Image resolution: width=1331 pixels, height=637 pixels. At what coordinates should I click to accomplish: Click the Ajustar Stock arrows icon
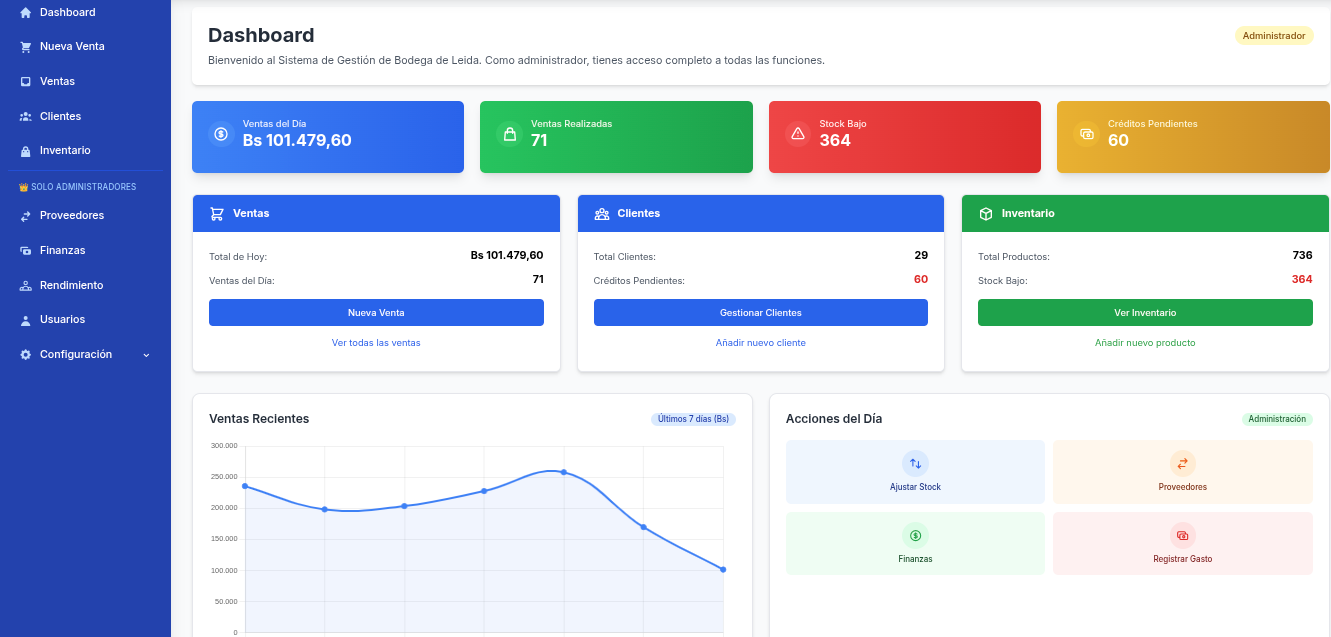click(915, 463)
